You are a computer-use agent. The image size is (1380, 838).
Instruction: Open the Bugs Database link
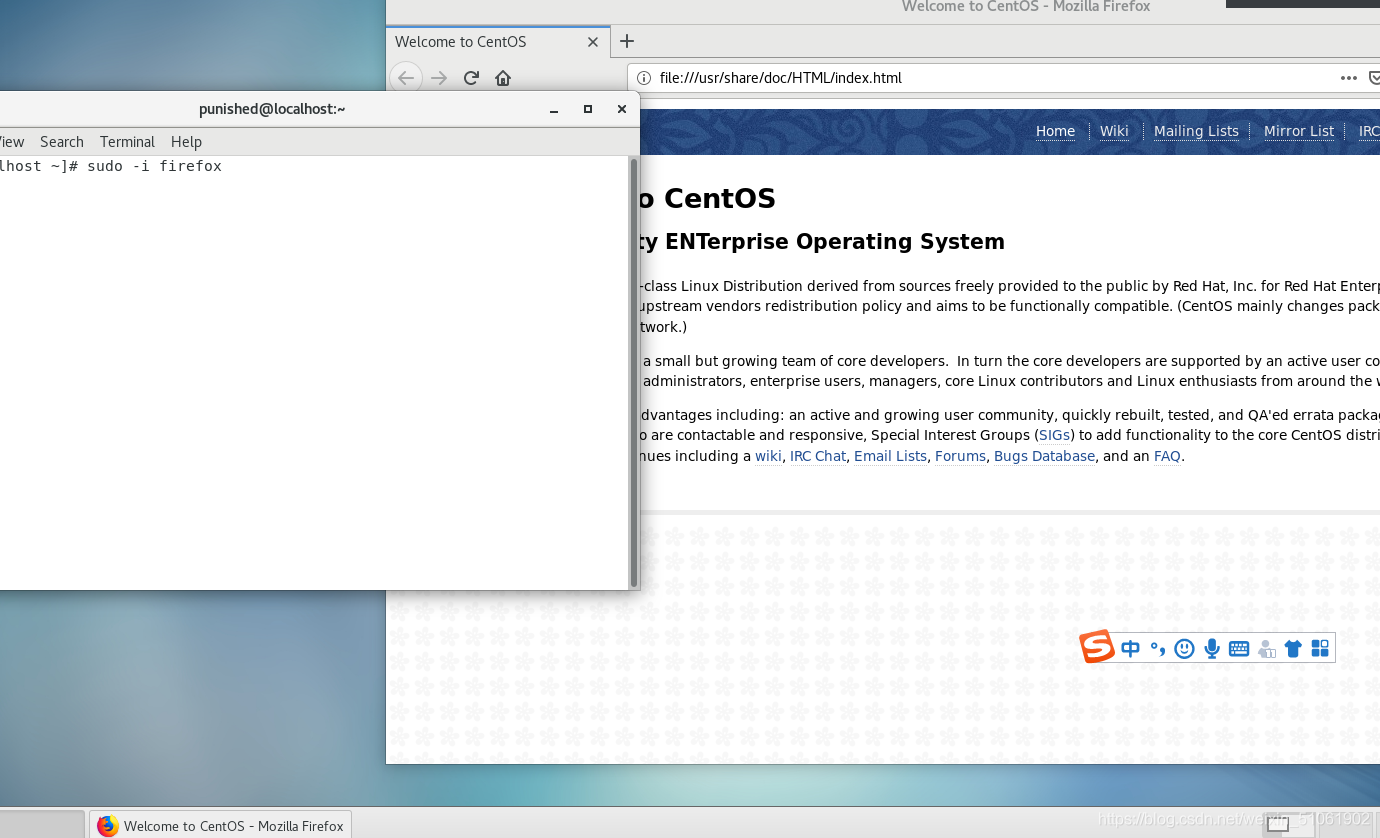click(x=1044, y=456)
